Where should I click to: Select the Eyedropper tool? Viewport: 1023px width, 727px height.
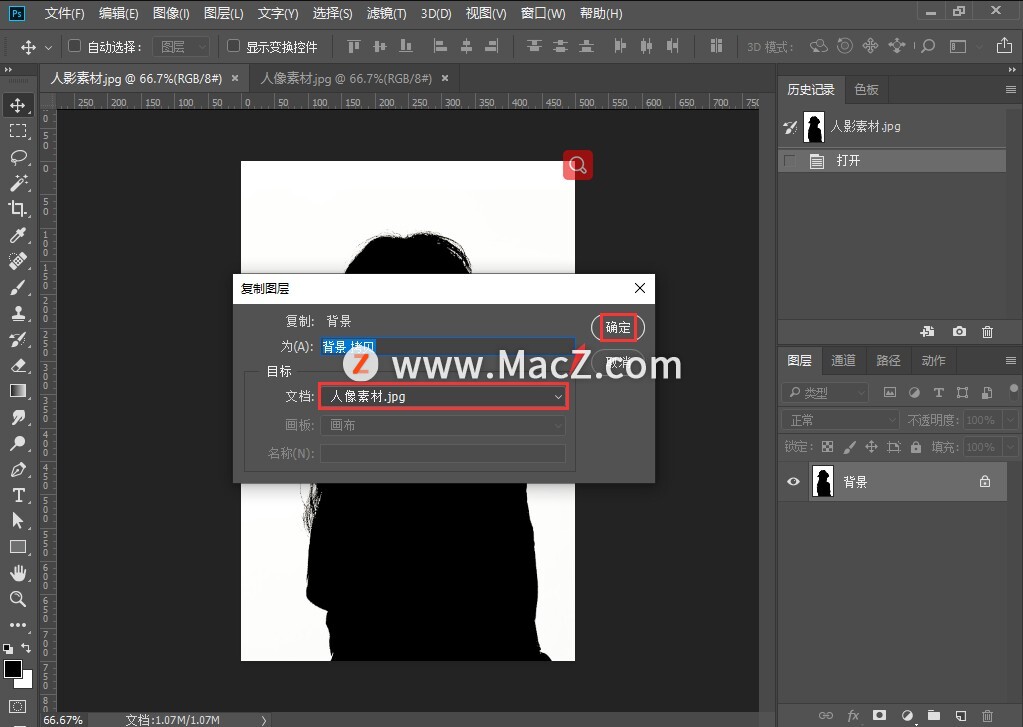[18, 235]
